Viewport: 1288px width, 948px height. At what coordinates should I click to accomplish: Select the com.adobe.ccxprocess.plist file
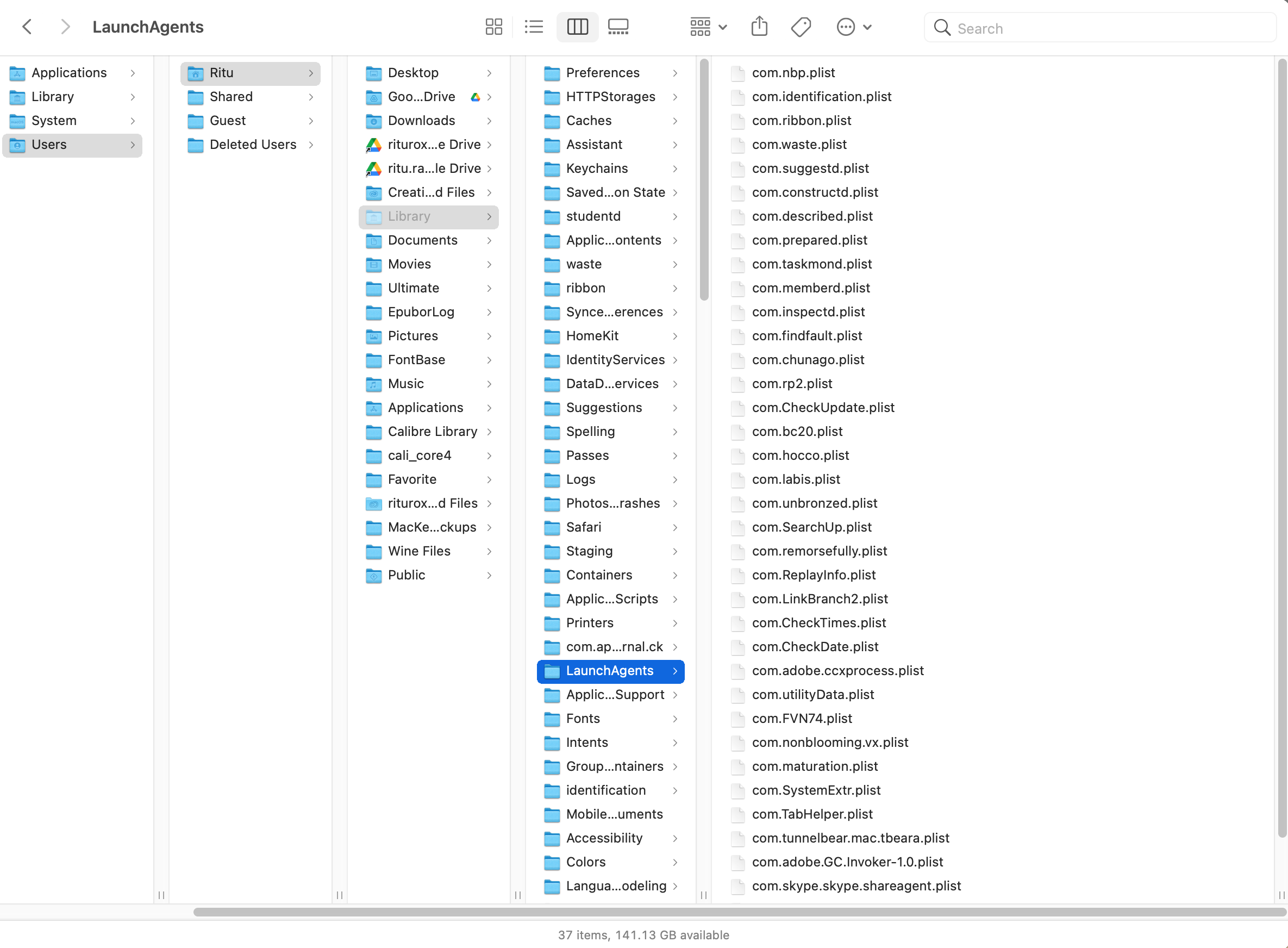coord(837,670)
